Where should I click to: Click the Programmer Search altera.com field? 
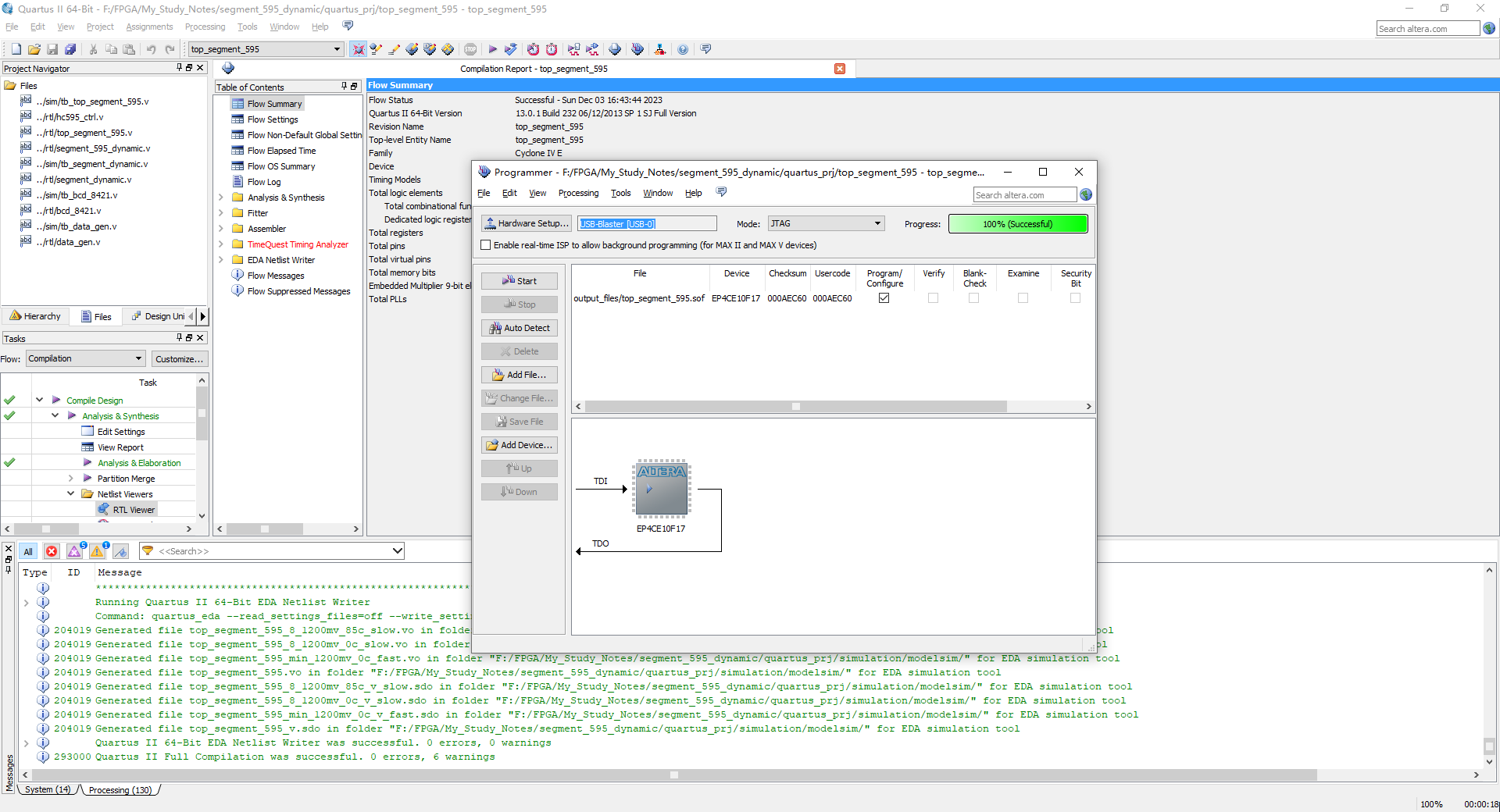[x=1025, y=194]
